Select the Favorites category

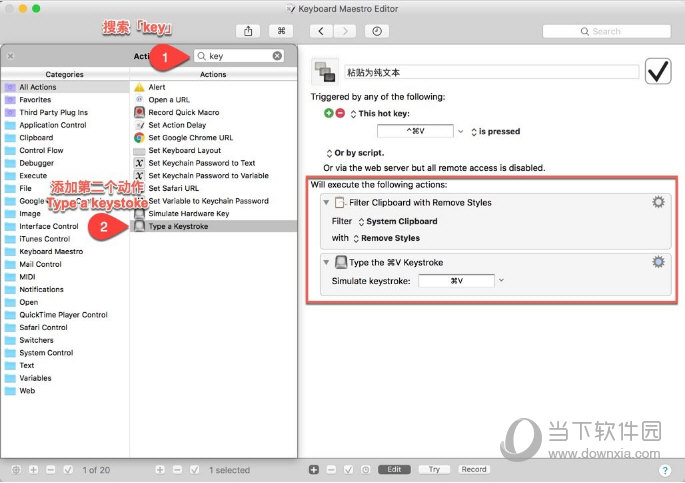65,100
